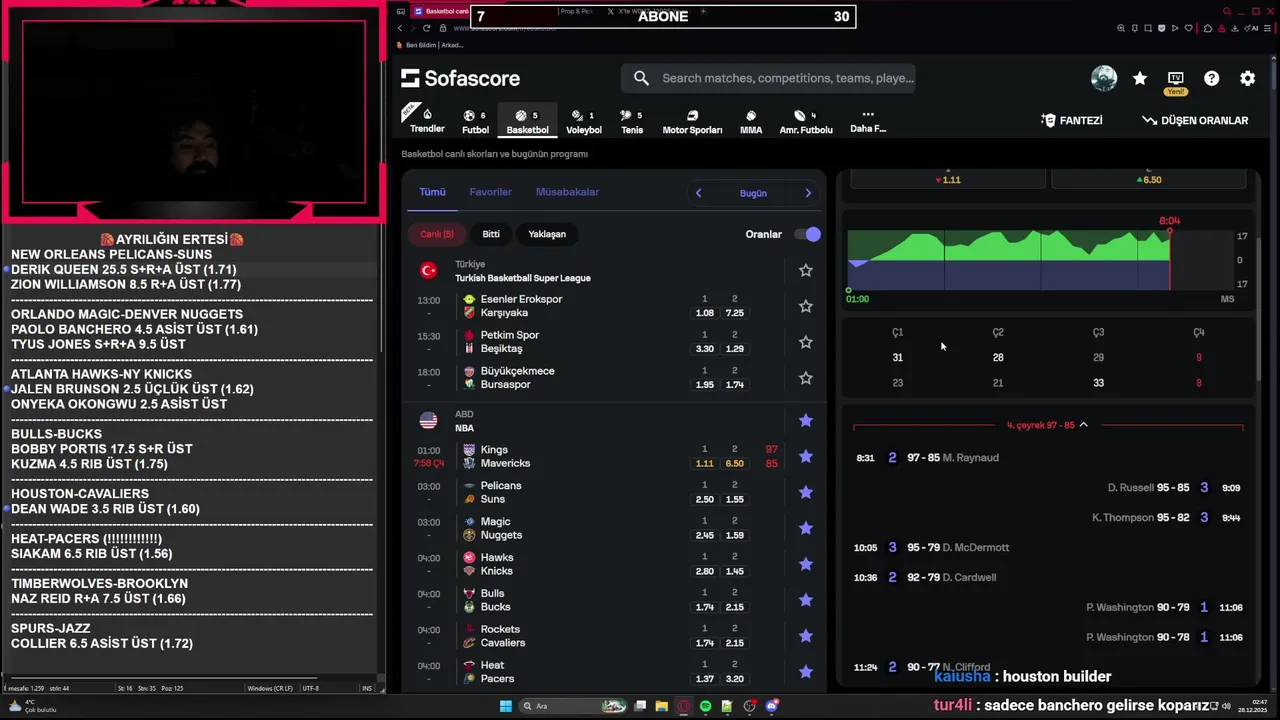Image resolution: width=1280 pixels, height=720 pixels.
Task: Open Sofascore settings gear
Action: pos(1248,78)
